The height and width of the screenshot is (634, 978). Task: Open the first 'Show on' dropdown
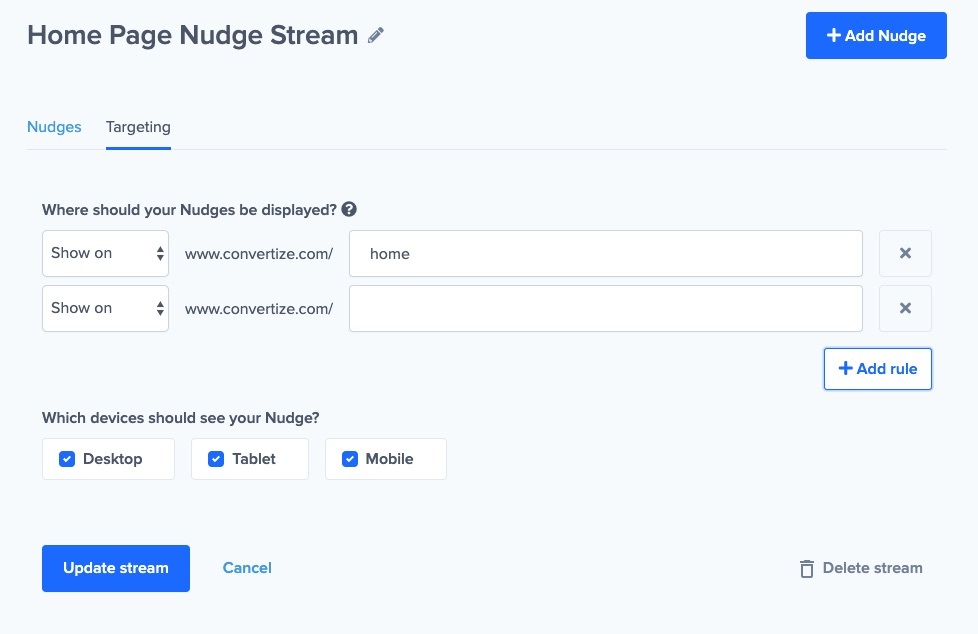coord(105,254)
